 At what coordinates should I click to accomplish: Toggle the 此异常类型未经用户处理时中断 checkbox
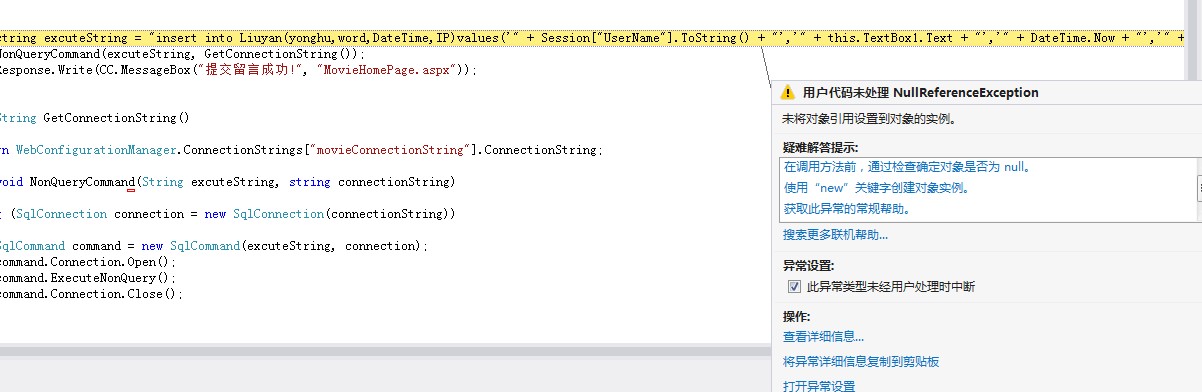795,286
